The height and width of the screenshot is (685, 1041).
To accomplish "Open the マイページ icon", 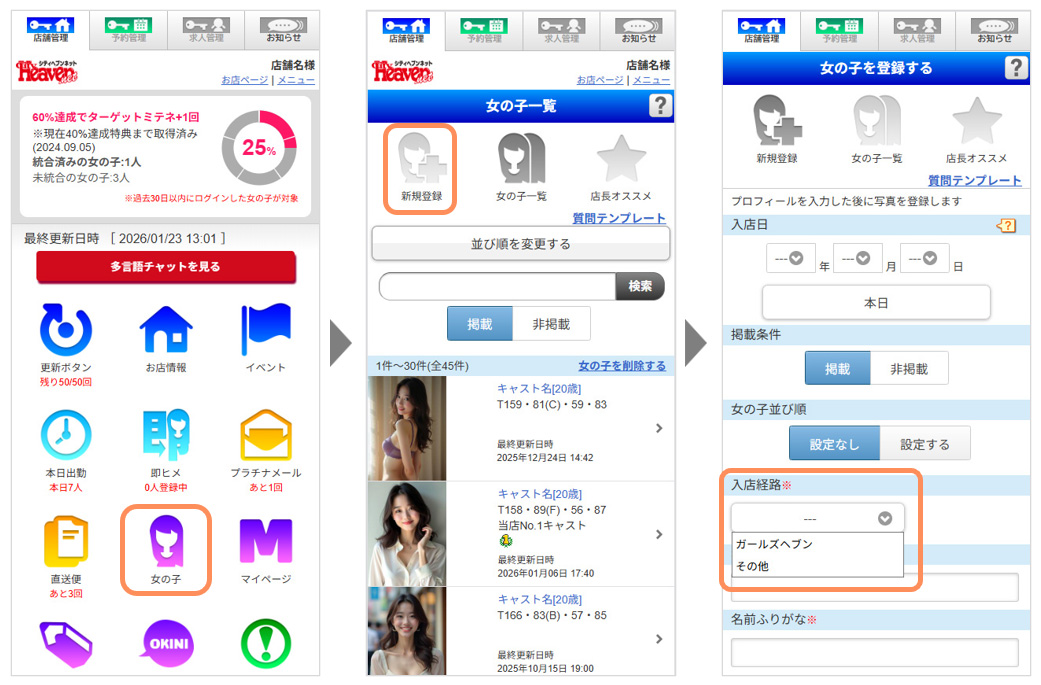I will [x=266, y=542].
